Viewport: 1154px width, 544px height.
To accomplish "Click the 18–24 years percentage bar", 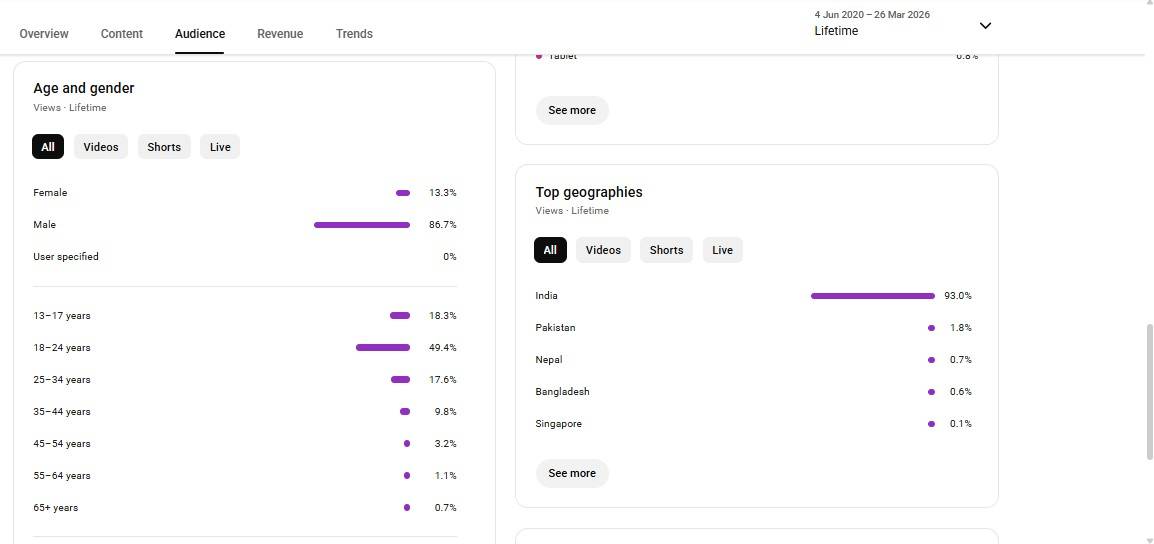I will pyautogui.click(x=383, y=348).
